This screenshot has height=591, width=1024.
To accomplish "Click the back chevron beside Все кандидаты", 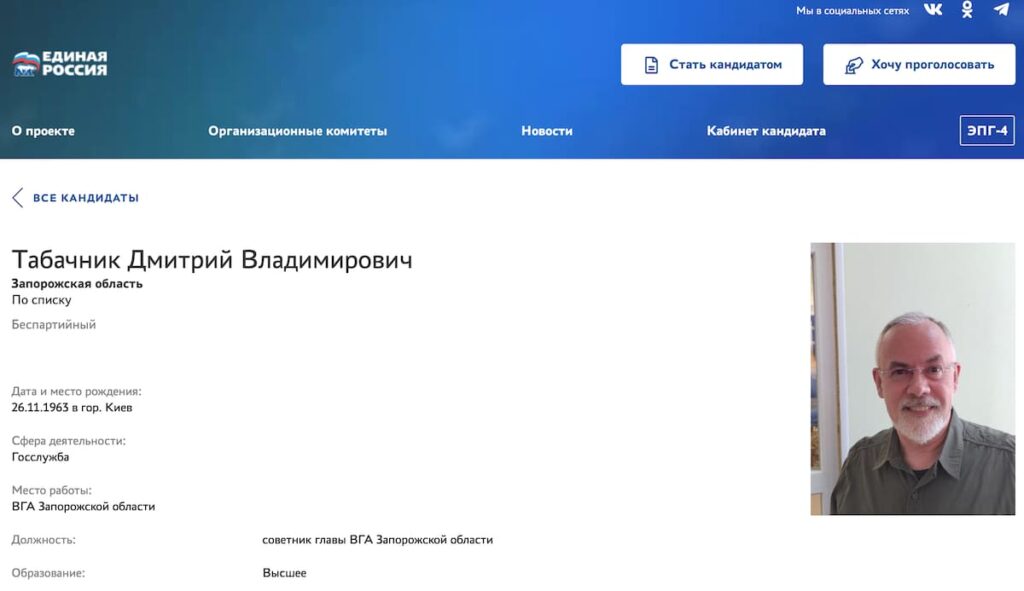I will pos(17,198).
